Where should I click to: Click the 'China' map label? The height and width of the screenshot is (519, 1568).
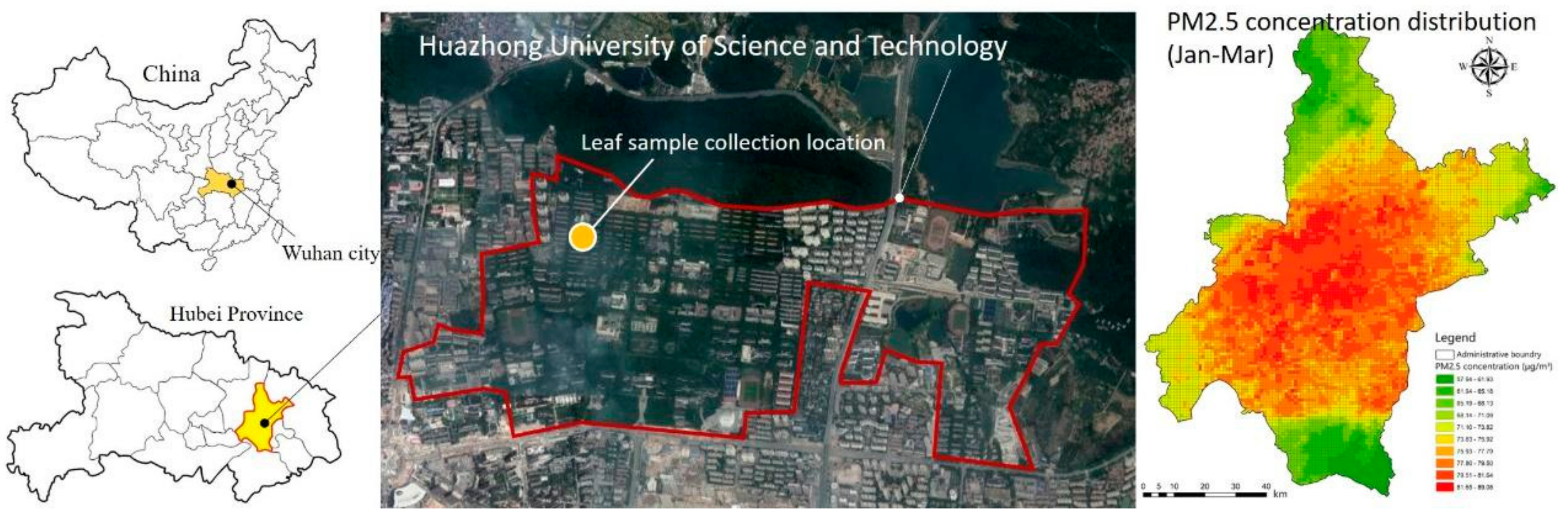[171, 75]
